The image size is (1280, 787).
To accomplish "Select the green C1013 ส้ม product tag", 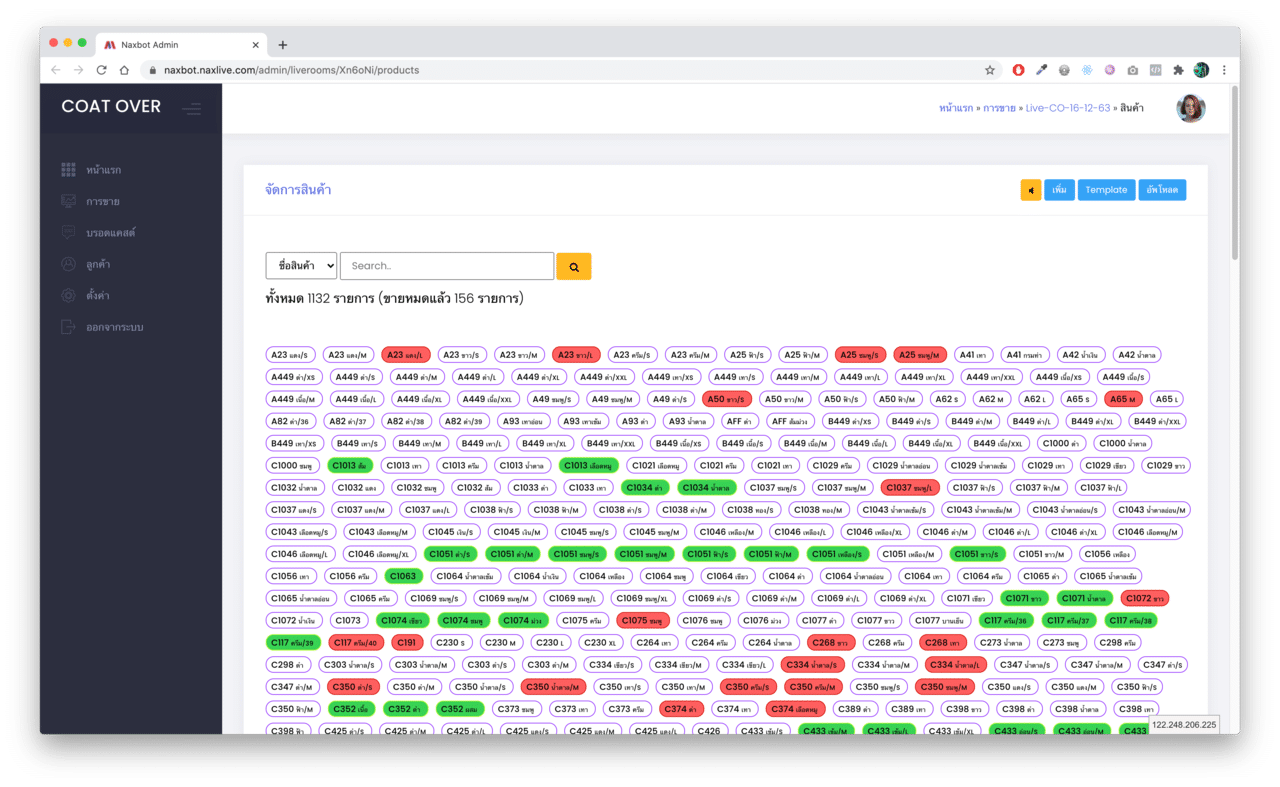I will pyautogui.click(x=350, y=465).
